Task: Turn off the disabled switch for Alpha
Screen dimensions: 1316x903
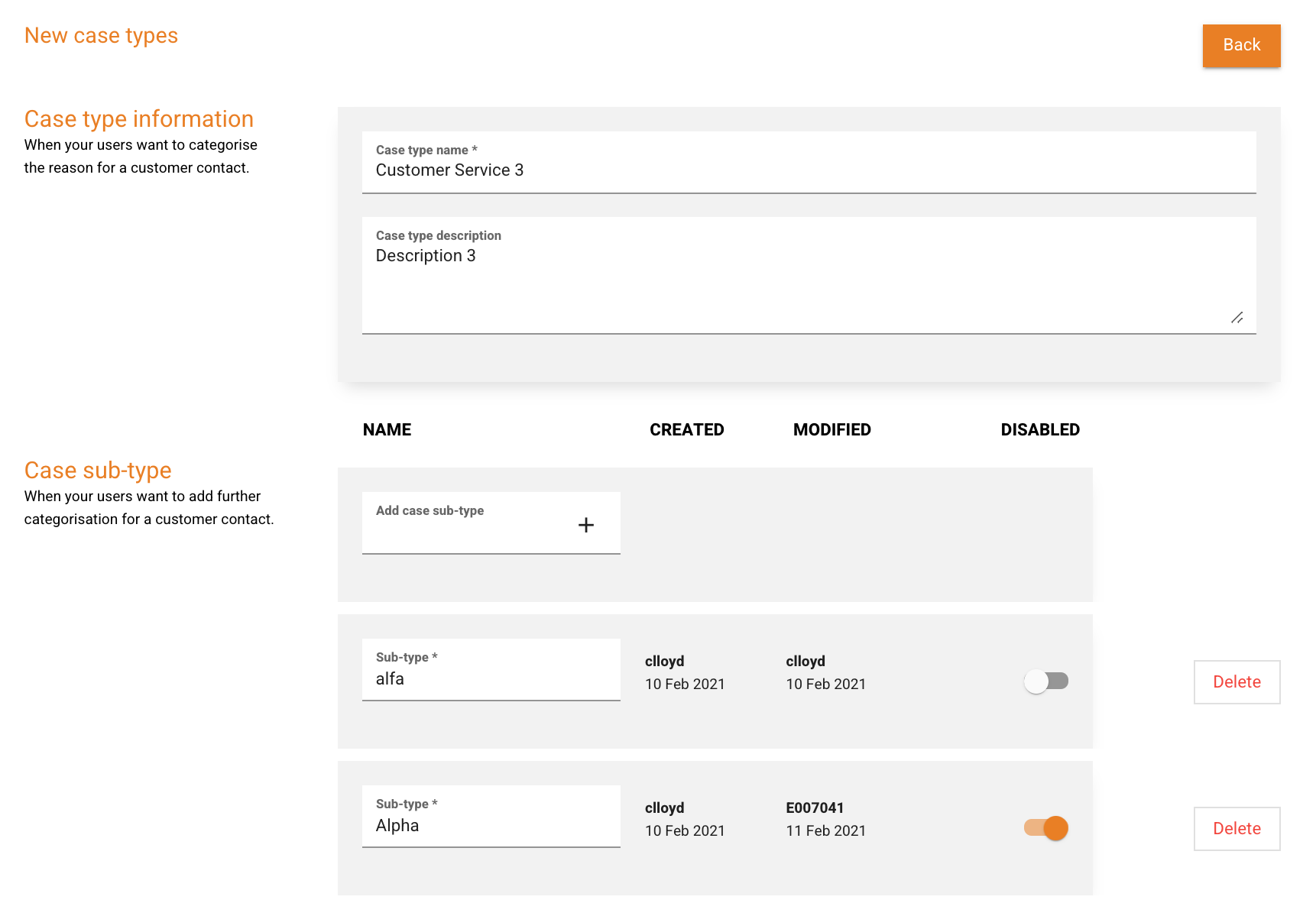Action: [x=1046, y=828]
